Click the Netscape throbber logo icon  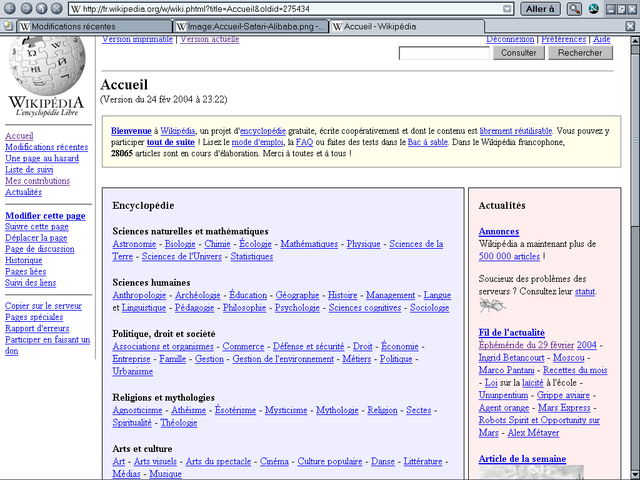(x=593, y=9)
